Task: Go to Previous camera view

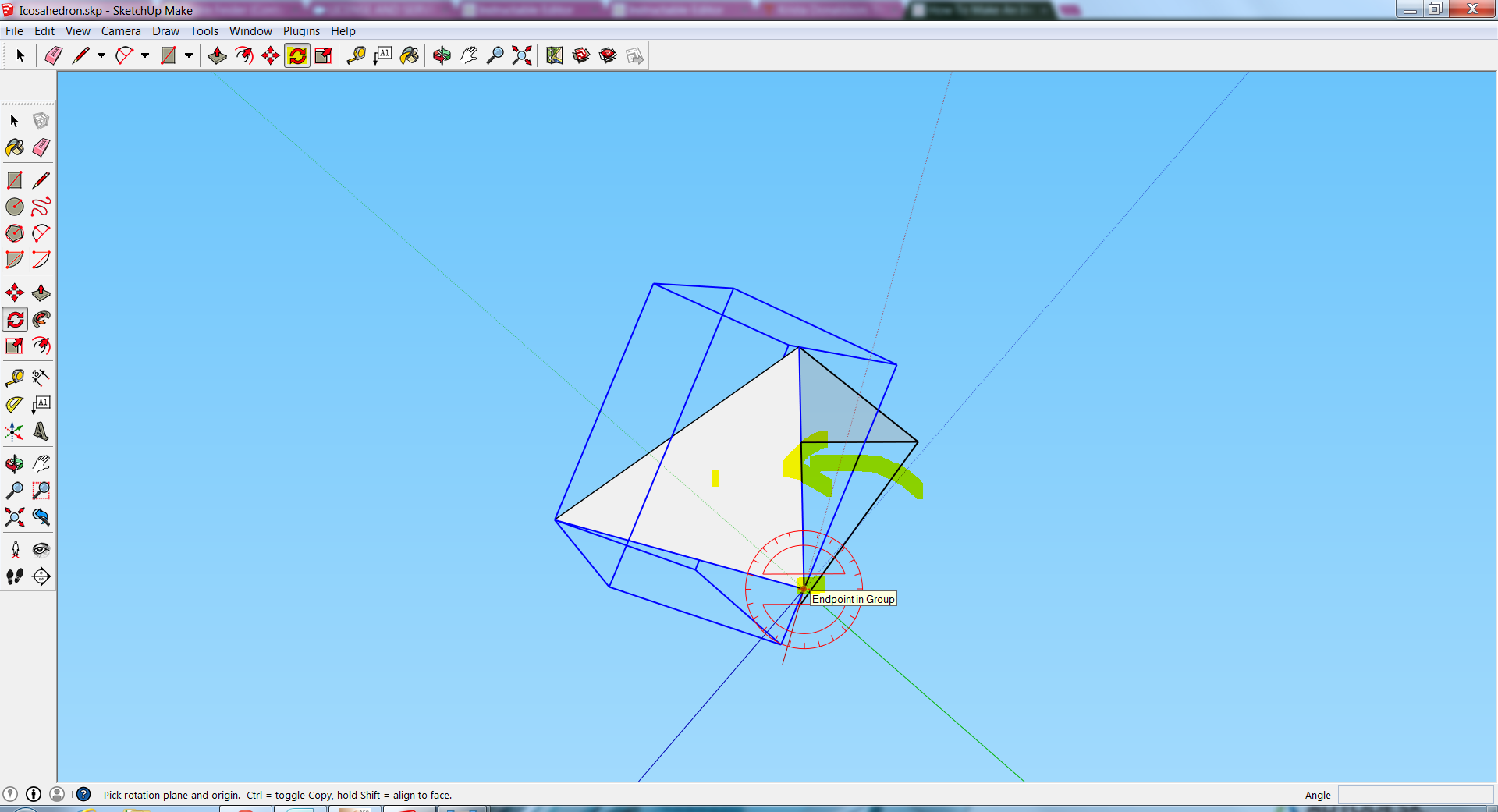Action: click(41, 517)
